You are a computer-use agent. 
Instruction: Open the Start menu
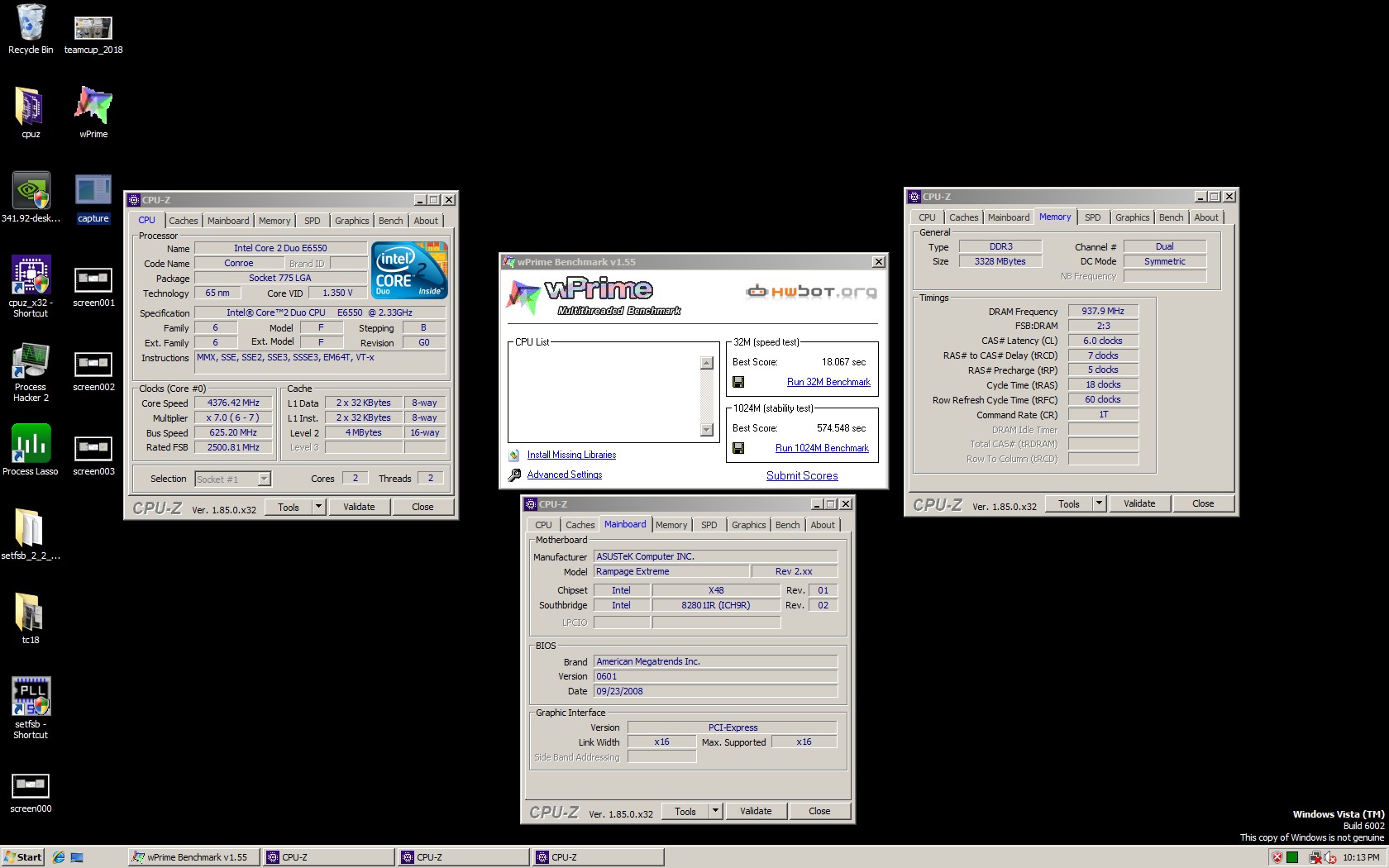(x=22, y=857)
